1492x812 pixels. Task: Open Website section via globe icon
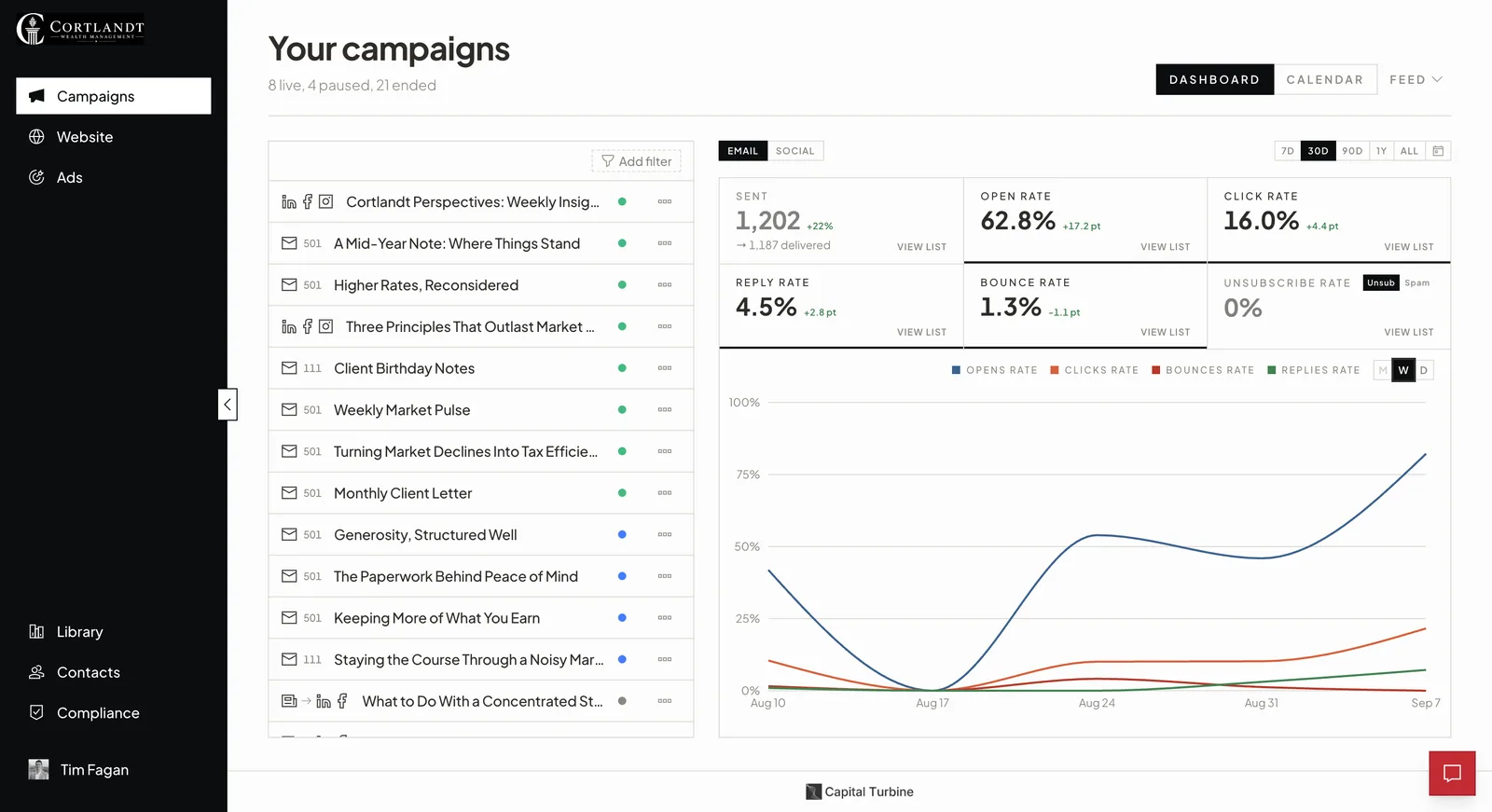pyautogui.click(x=36, y=137)
